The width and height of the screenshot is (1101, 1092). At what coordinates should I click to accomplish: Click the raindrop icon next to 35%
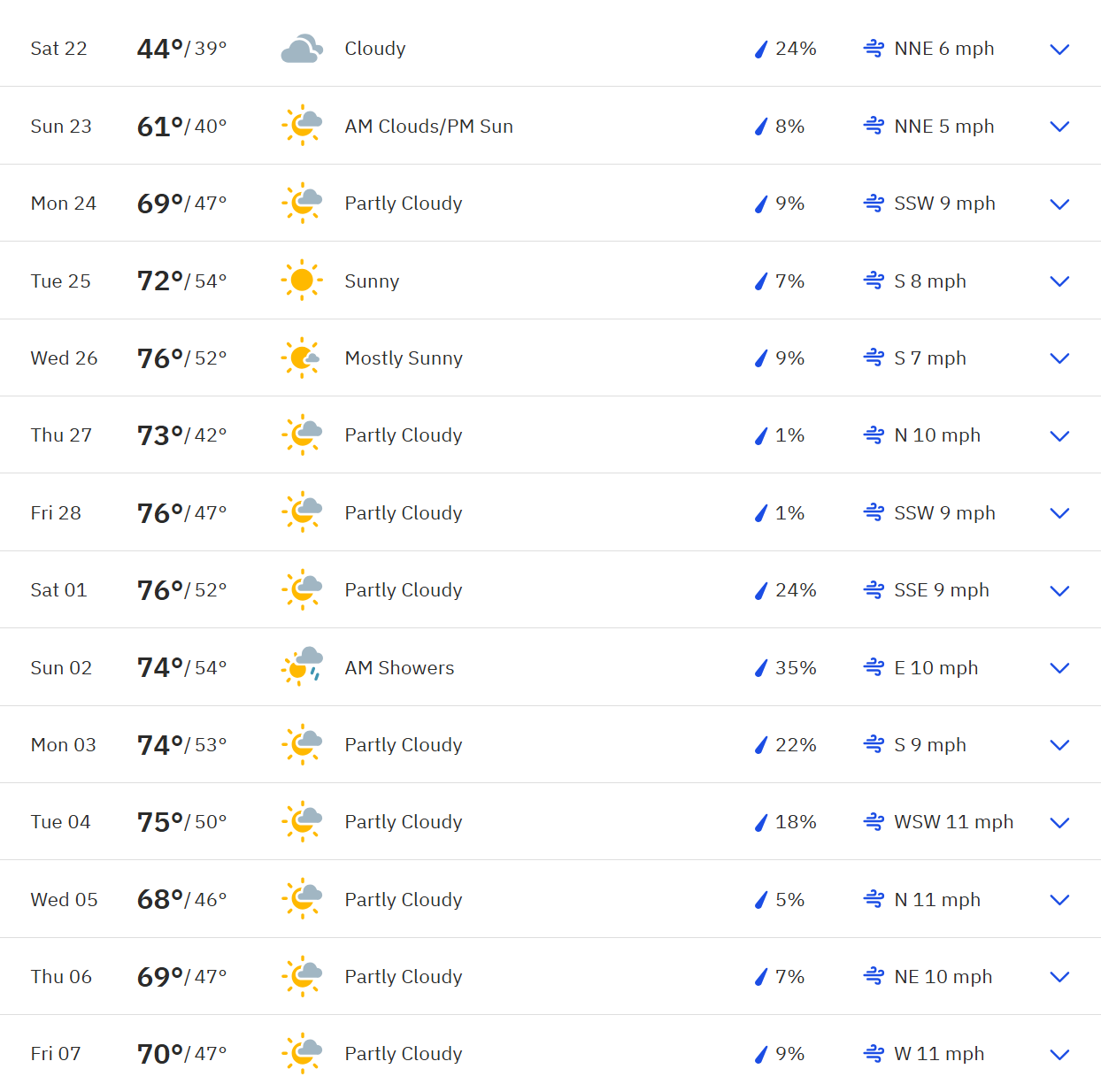click(x=760, y=668)
